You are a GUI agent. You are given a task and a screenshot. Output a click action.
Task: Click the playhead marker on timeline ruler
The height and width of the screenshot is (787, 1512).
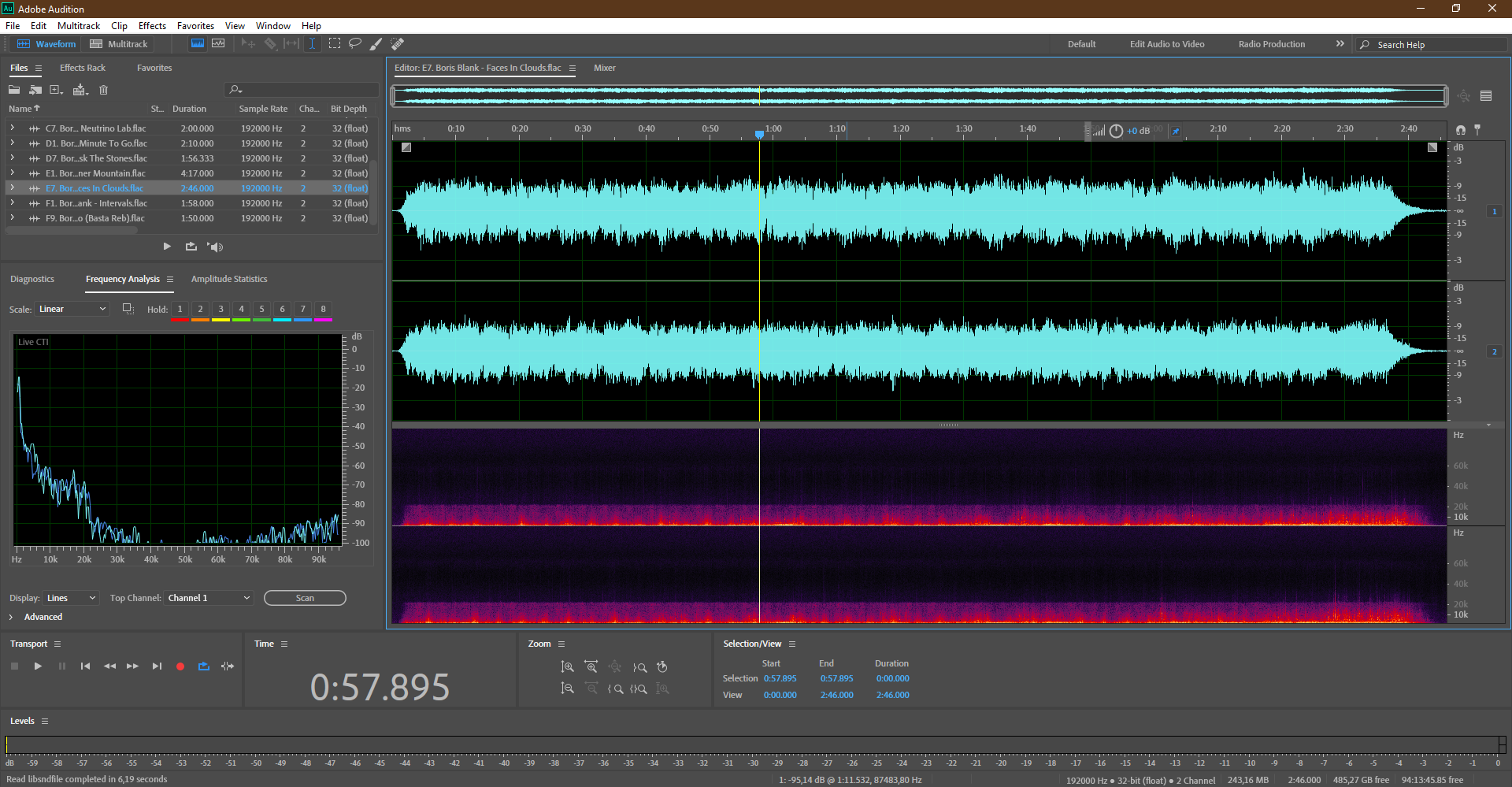[x=759, y=135]
